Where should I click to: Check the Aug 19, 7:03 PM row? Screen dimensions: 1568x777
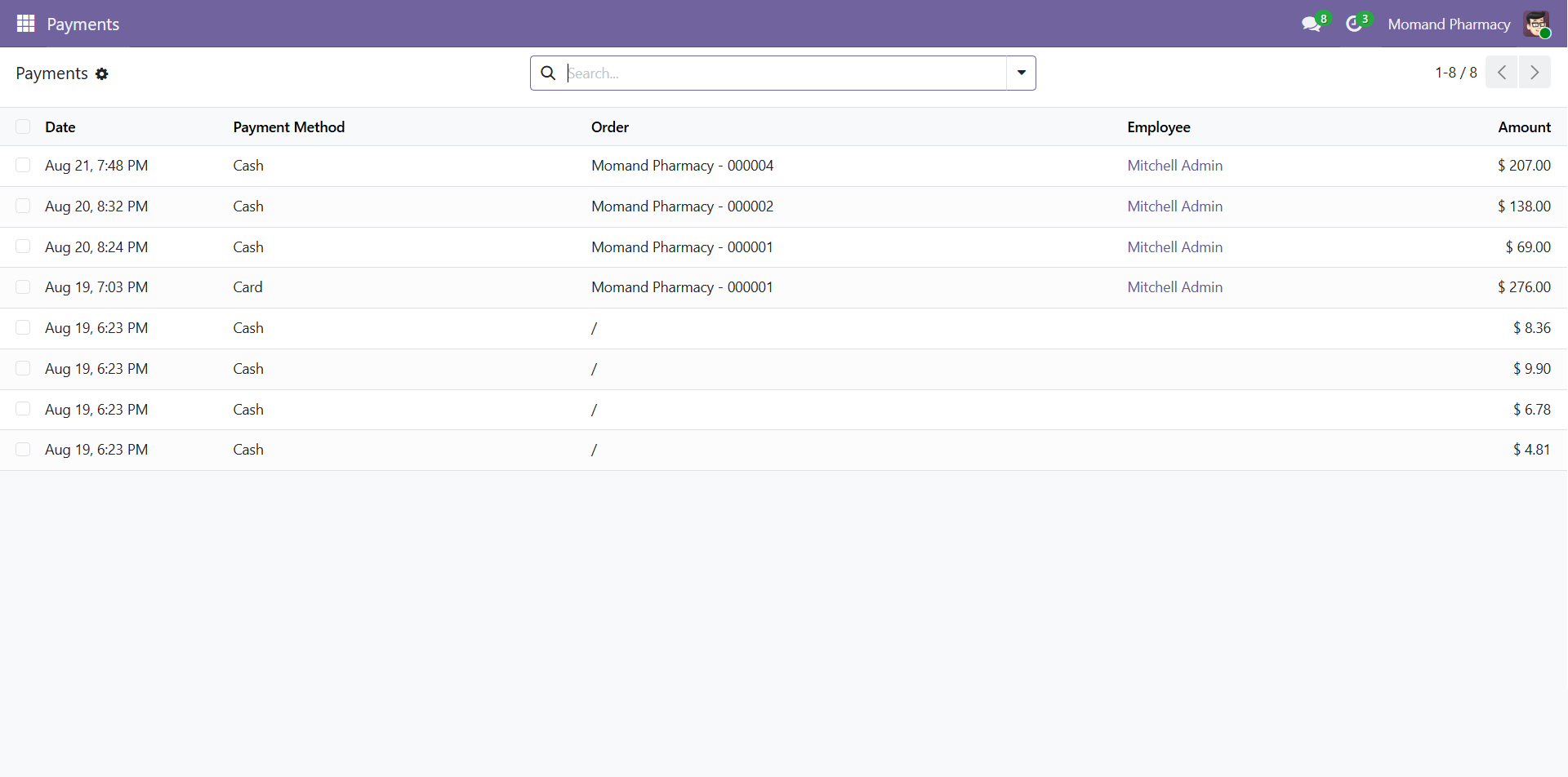pyautogui.click(x=23, y=286)
